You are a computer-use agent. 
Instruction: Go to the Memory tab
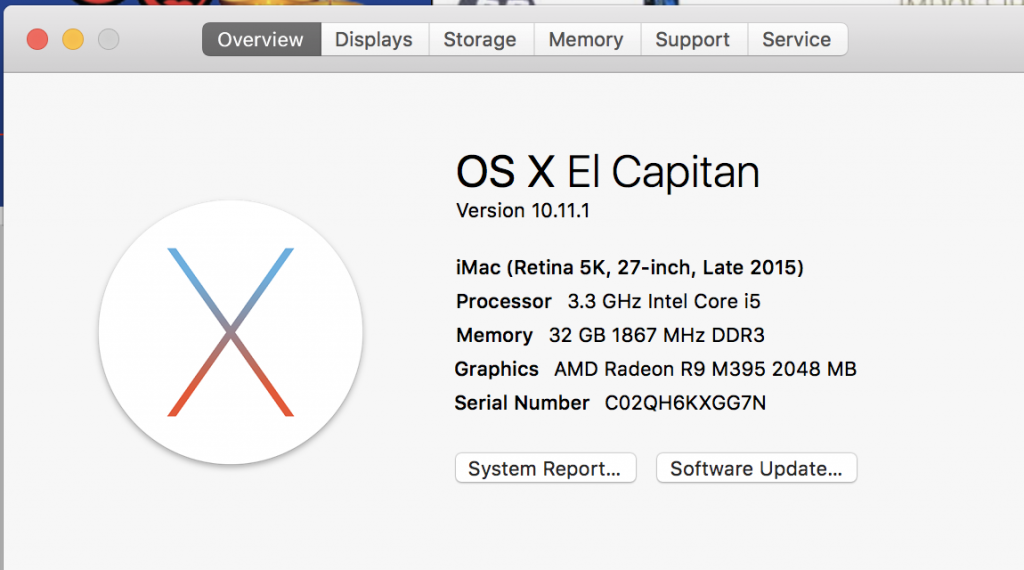(x=586, y=39)
